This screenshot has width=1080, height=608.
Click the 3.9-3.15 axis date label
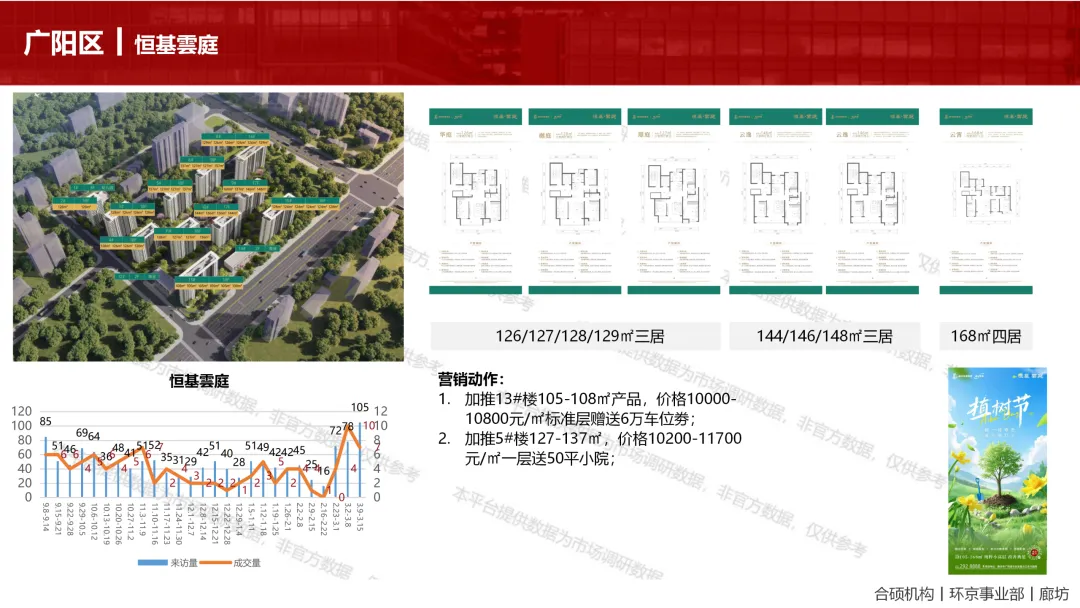pyautogui.click(x=360, y=517)
